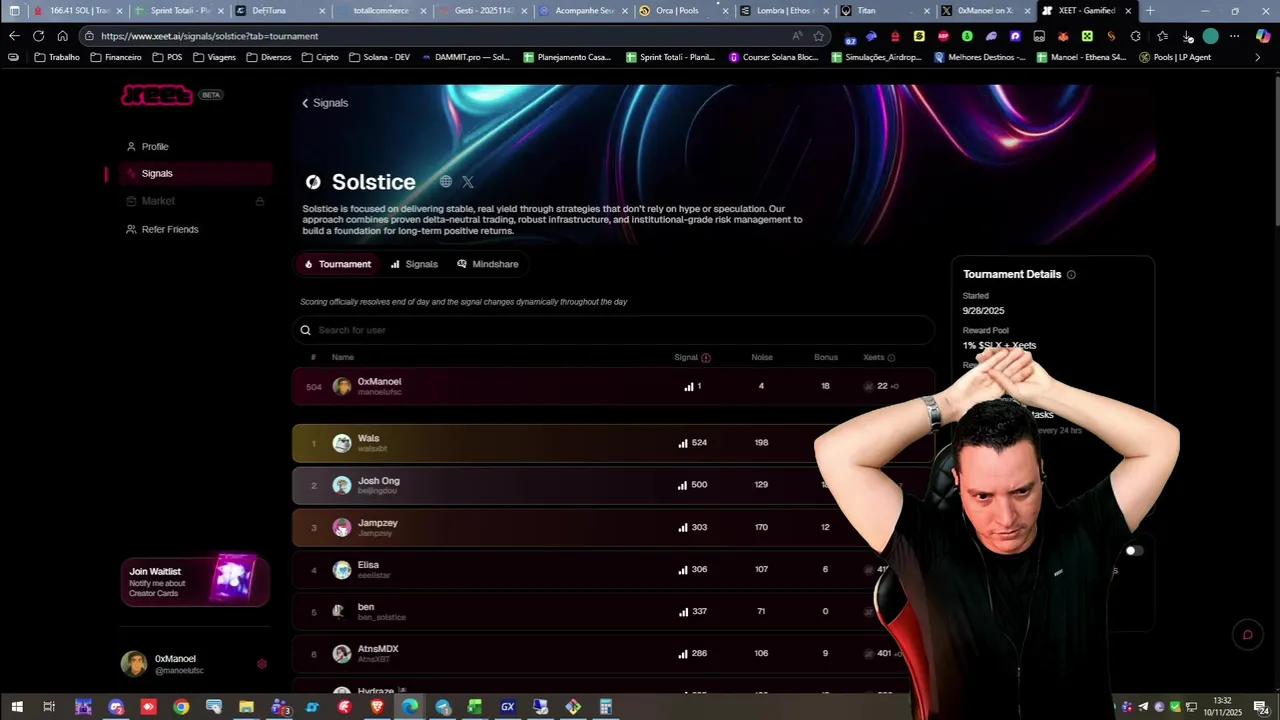Go to browser home page
The image size is (1280, 720).
62,36
